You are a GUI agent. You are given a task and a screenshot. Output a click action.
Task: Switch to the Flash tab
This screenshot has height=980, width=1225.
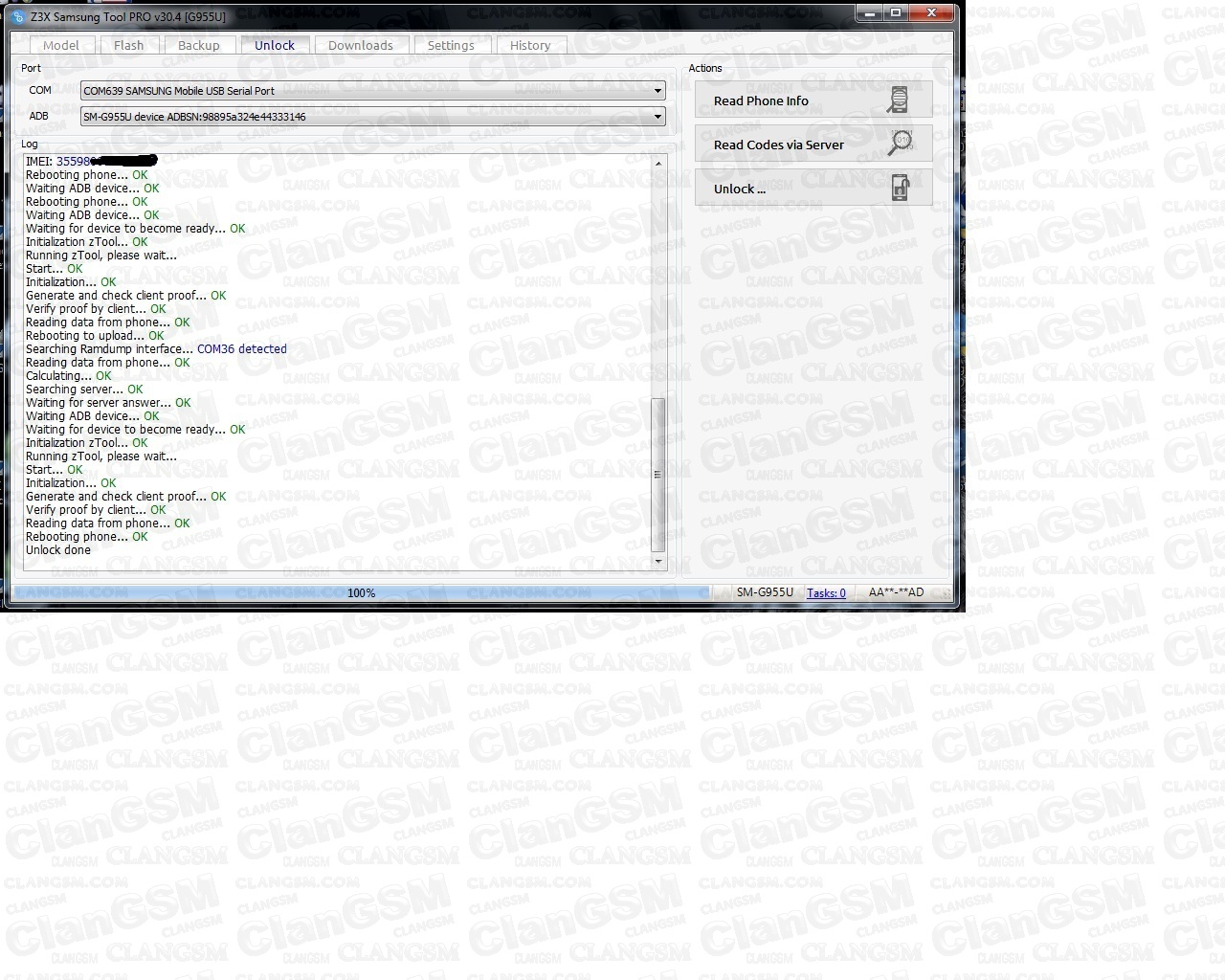click(x=128, y=45)
